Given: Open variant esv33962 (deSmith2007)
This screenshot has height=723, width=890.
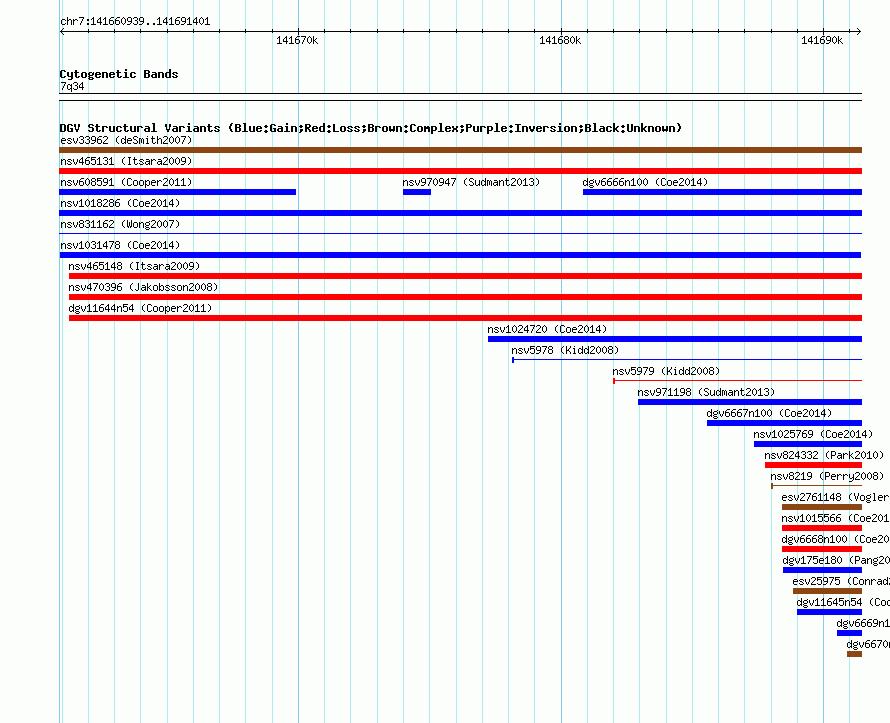Looking at the screenshot, I should point(126,140).
